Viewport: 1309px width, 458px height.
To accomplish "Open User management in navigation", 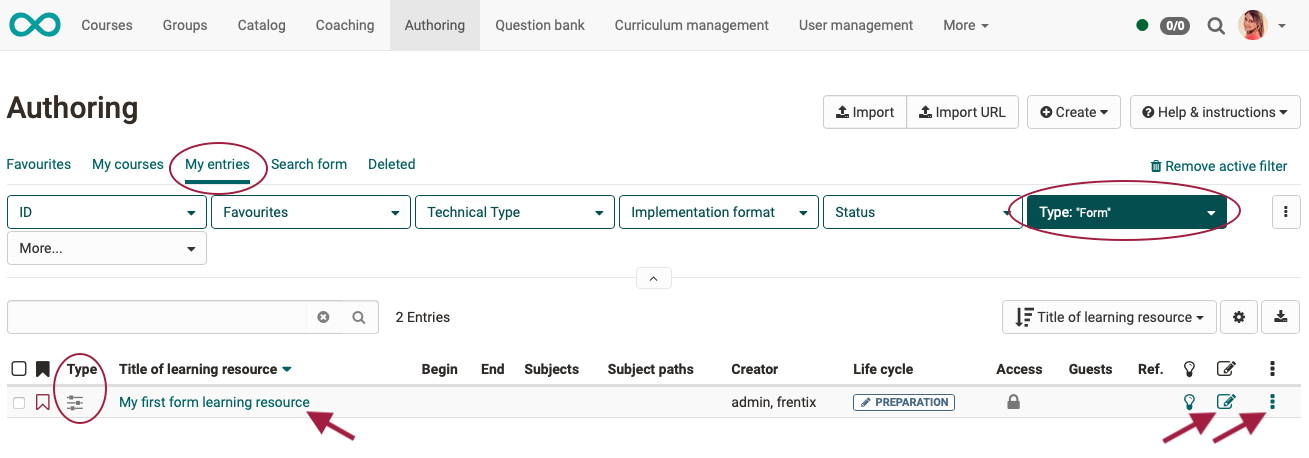I will tap(856, 25).
